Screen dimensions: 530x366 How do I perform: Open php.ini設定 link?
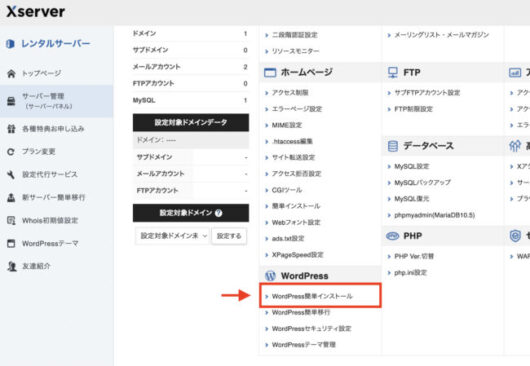[410, 273]
